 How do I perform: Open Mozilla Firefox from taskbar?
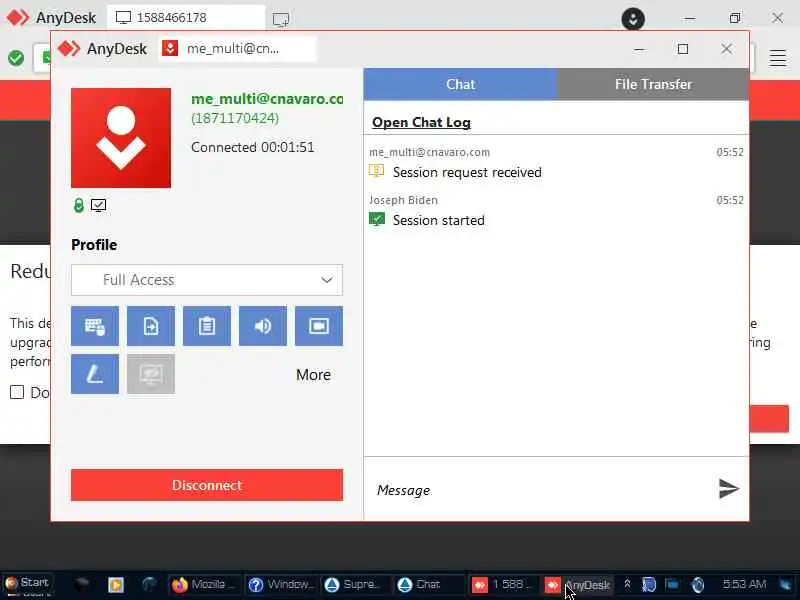coord(203,584)
